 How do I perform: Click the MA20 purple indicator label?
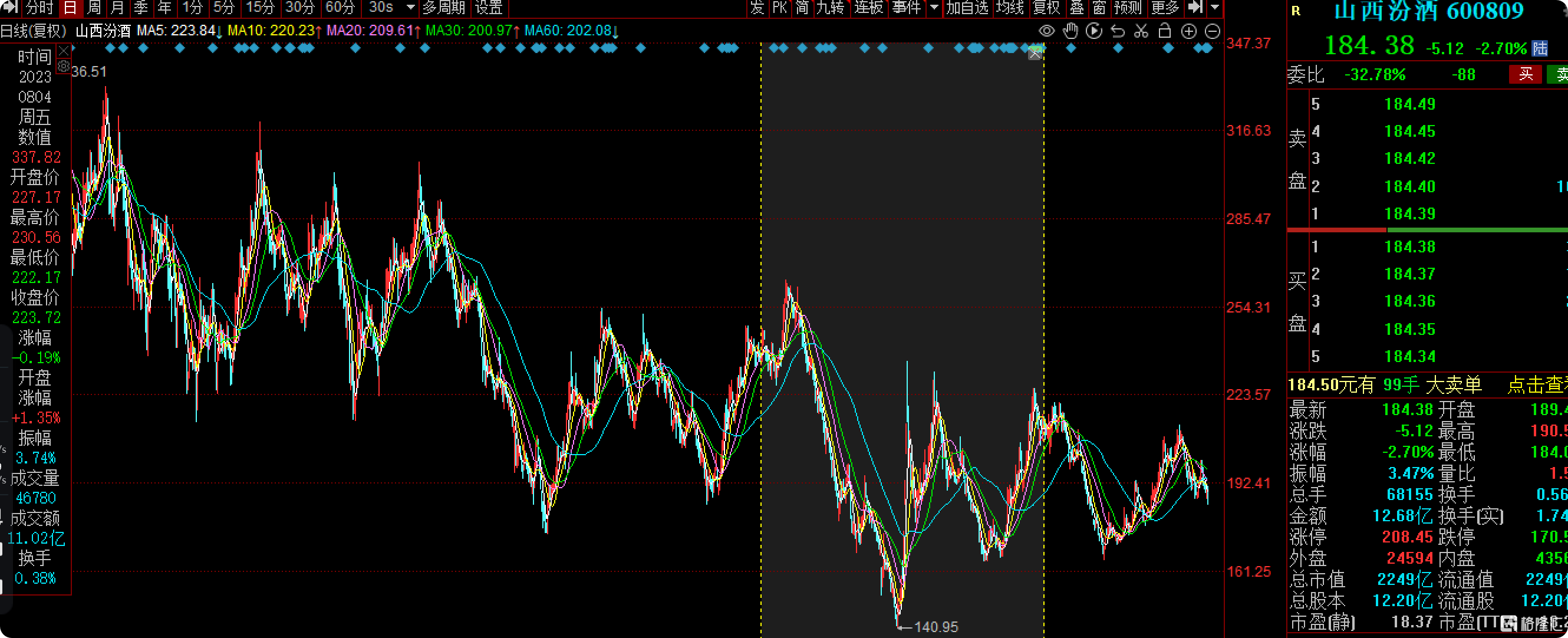point(371,31)
